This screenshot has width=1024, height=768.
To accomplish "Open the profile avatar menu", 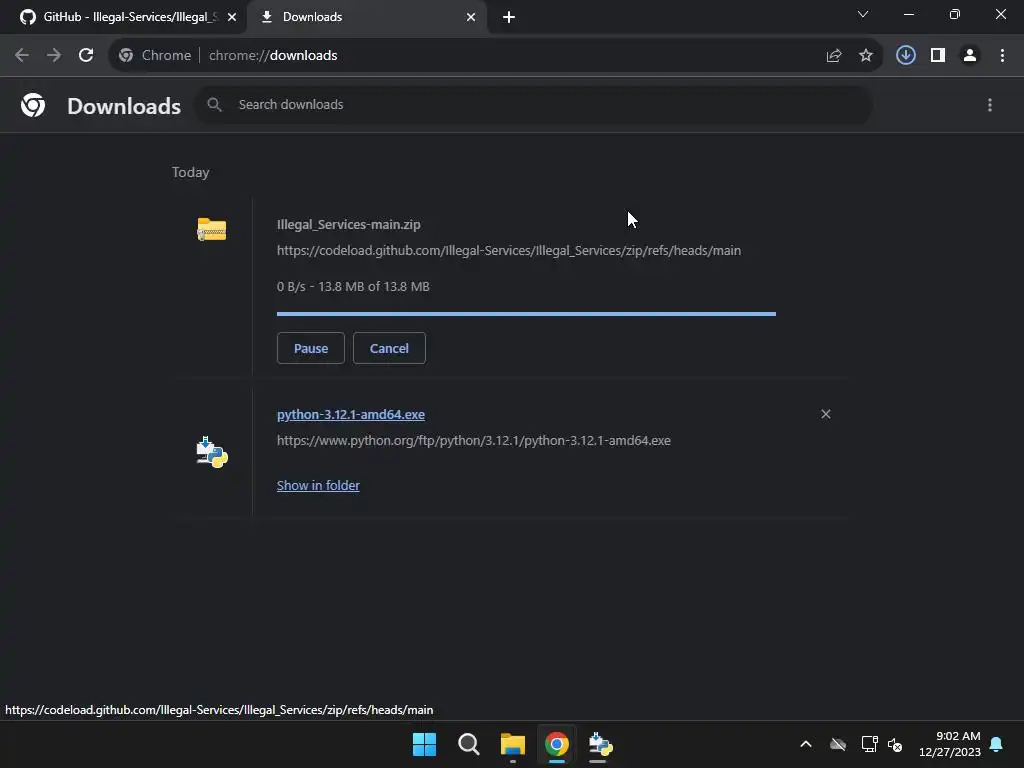I will coord(970,56).
